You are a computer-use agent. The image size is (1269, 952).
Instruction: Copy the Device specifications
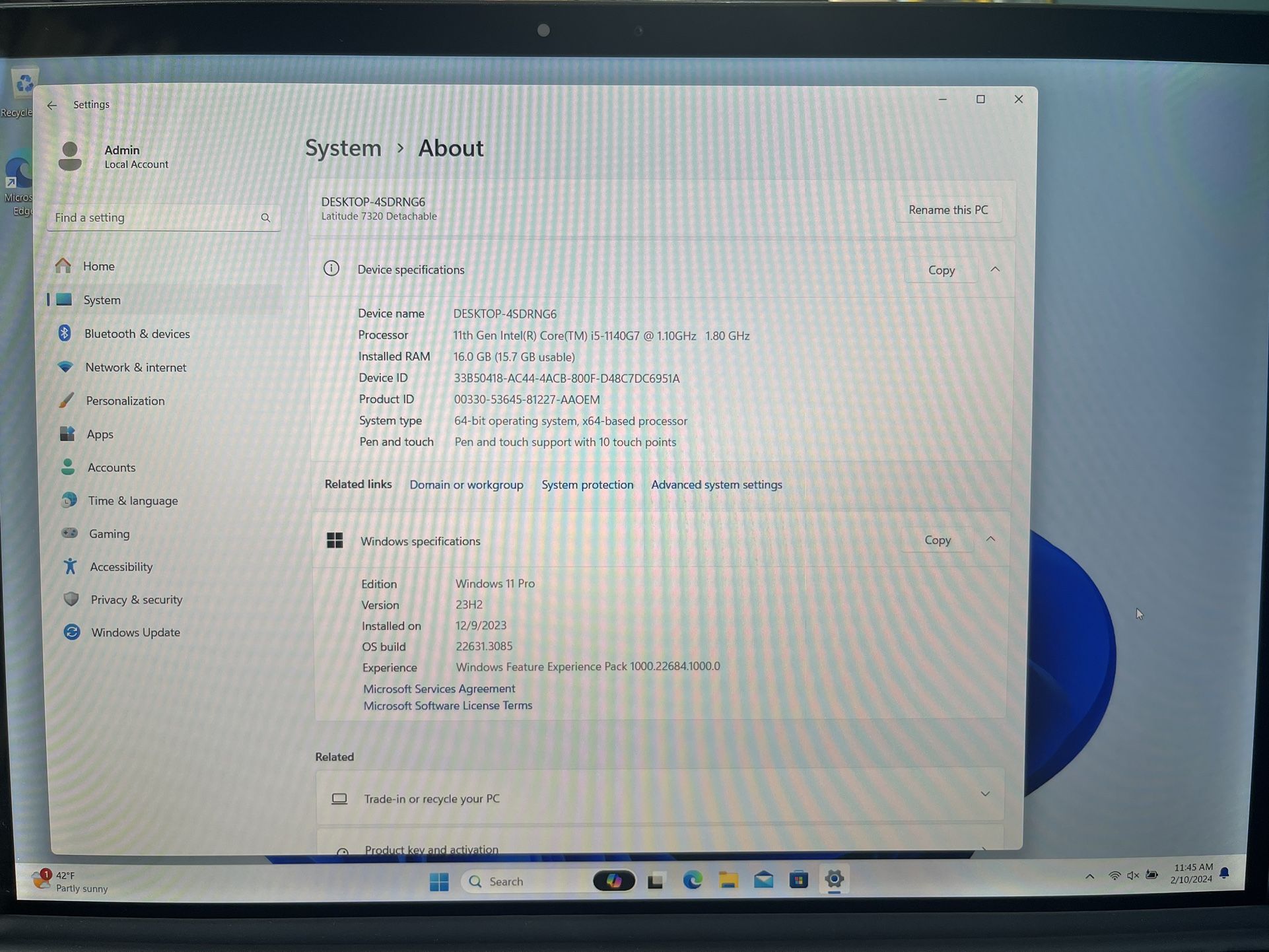pyautogui.click(x=941, y=270)
